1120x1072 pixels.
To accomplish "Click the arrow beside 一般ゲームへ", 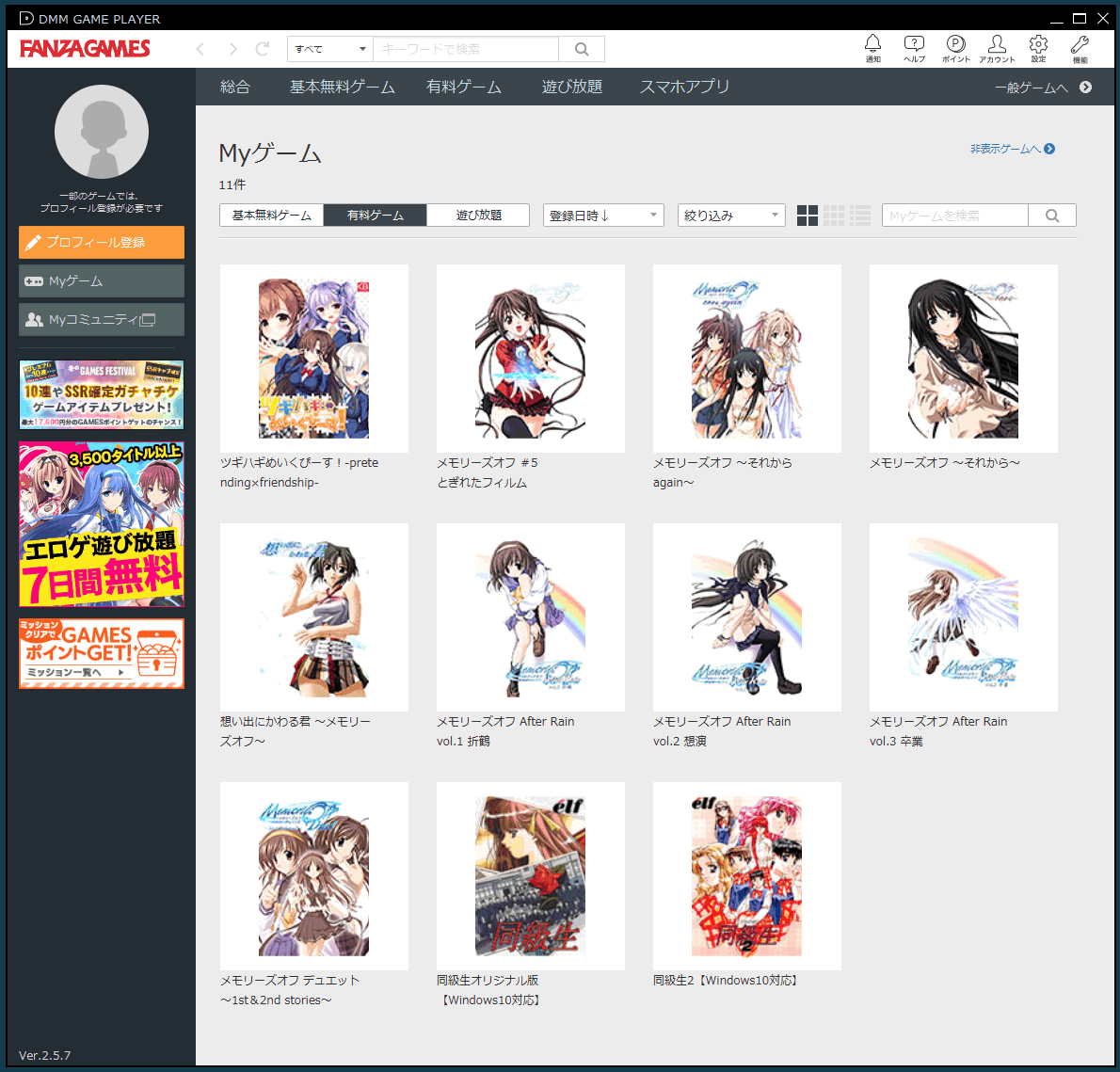I will point(1086,88).
